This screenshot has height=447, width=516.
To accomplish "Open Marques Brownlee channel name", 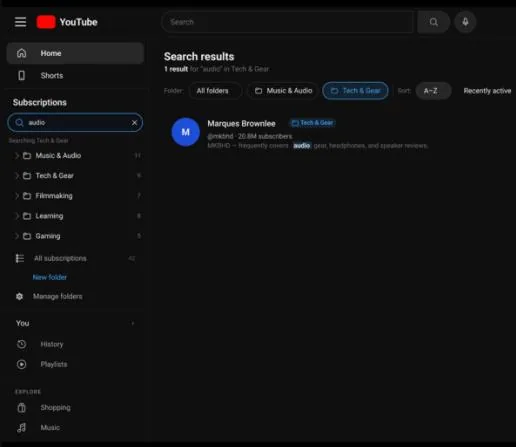I will [x=241, y=124].
